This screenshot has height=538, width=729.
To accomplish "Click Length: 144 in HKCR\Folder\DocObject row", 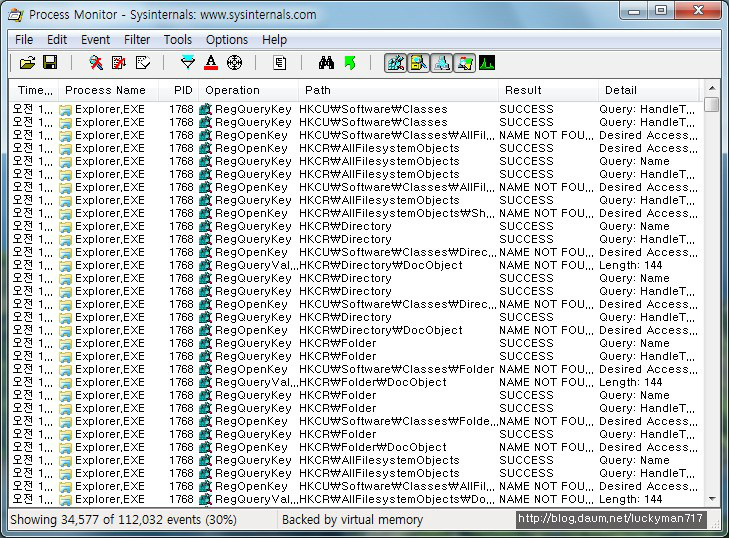I will 630,382.
